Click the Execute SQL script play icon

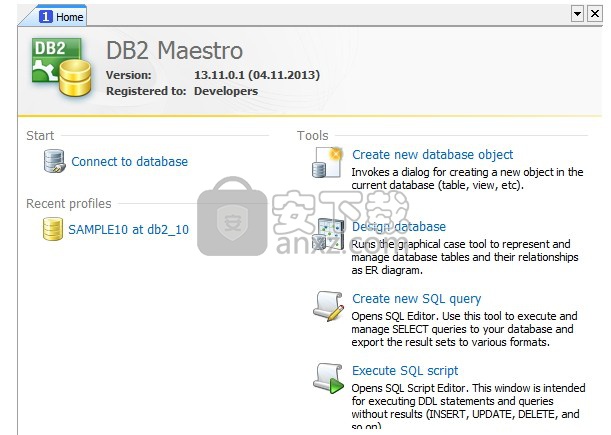(328, 378)
